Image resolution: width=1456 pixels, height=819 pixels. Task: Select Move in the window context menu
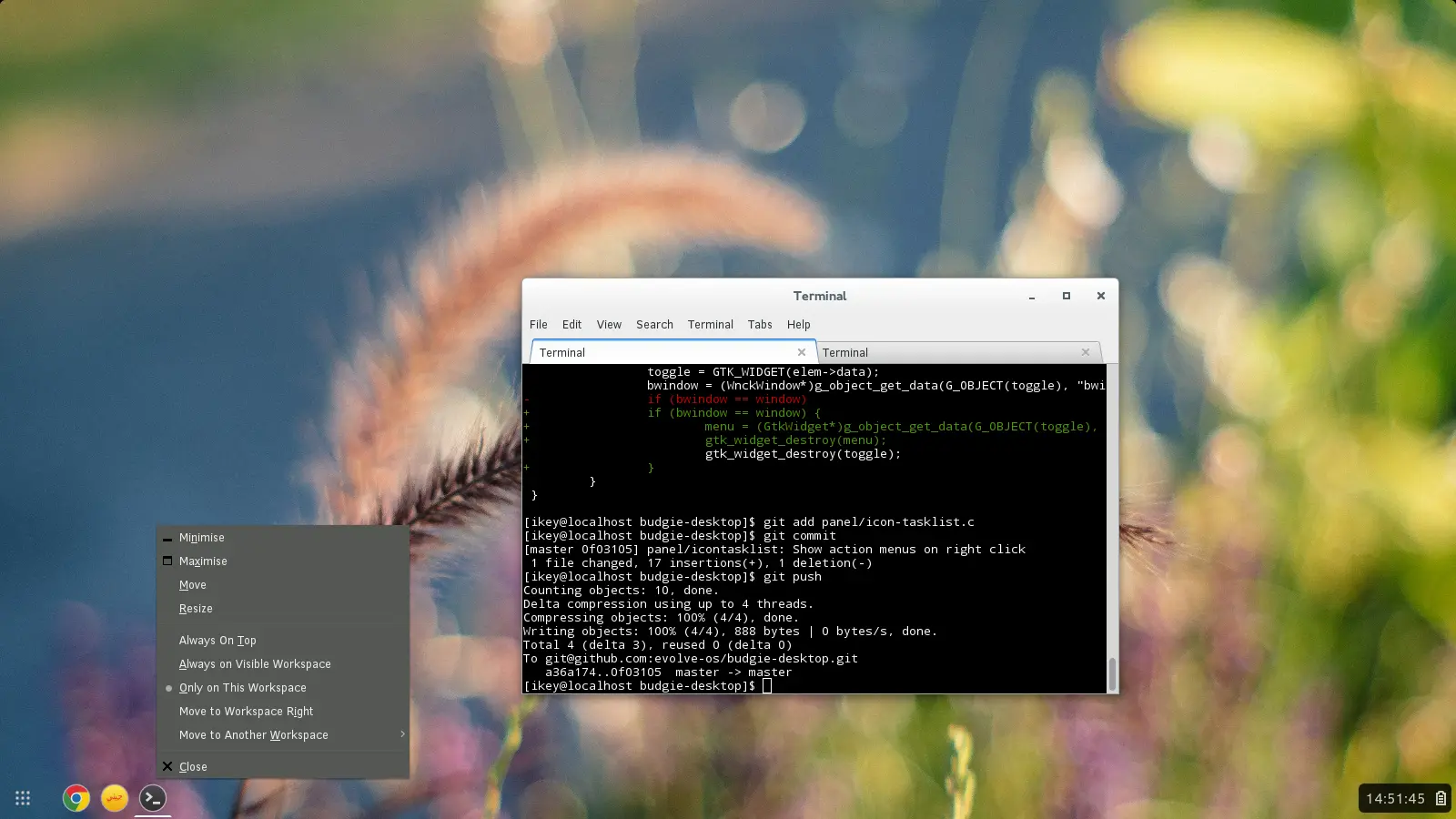(x=282, y=585)
